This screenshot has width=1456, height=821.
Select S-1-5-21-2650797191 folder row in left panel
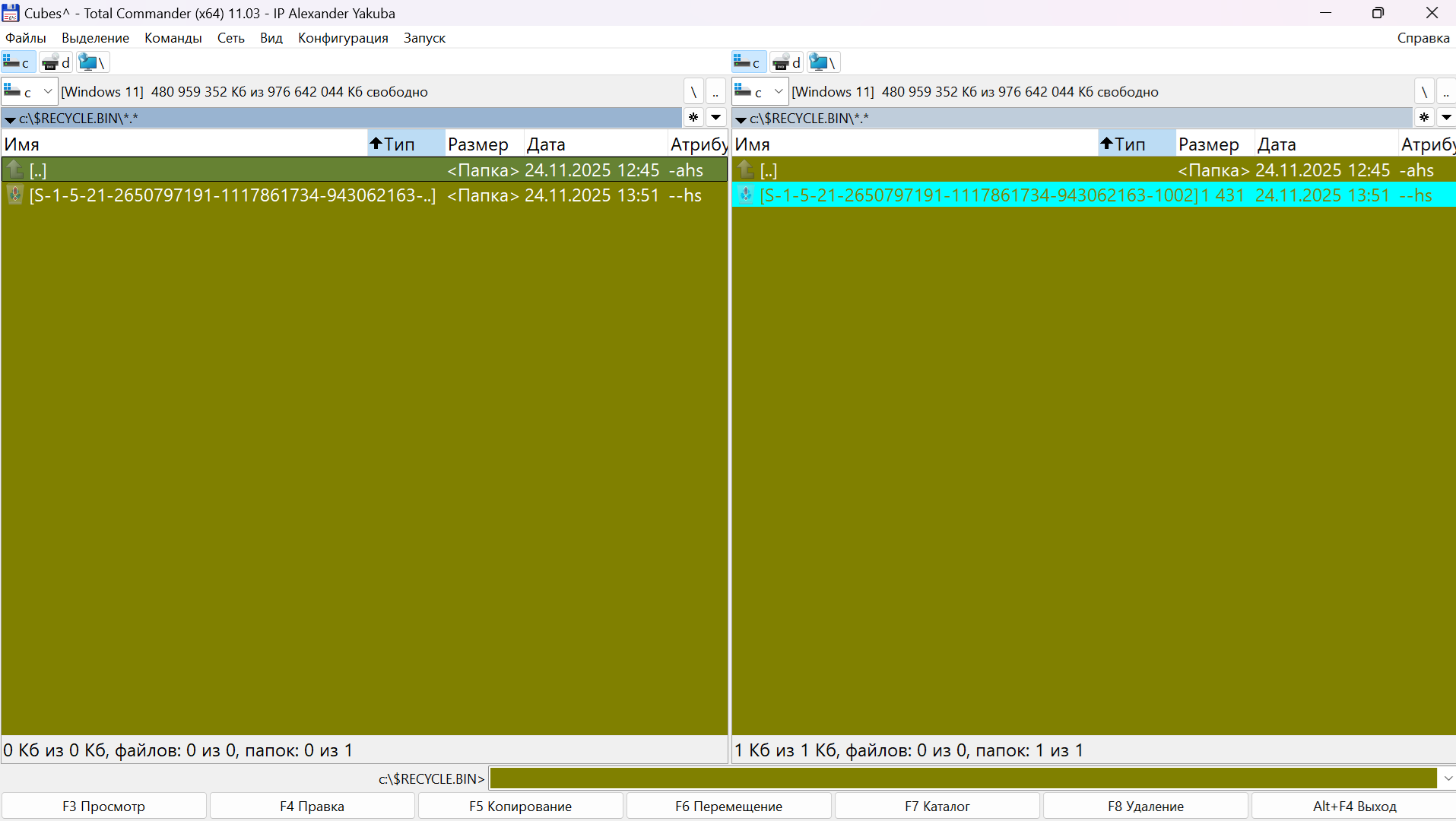tap(364, 195)
